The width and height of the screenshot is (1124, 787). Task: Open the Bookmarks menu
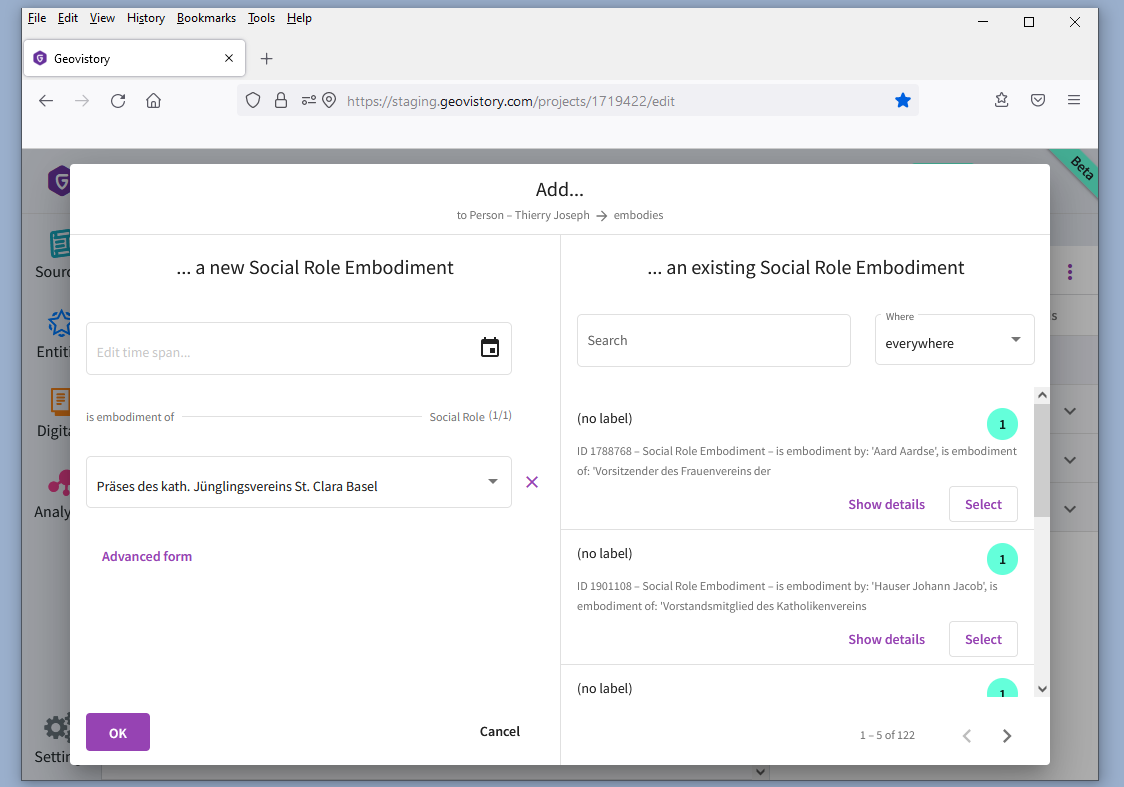[x=206, y=18]
